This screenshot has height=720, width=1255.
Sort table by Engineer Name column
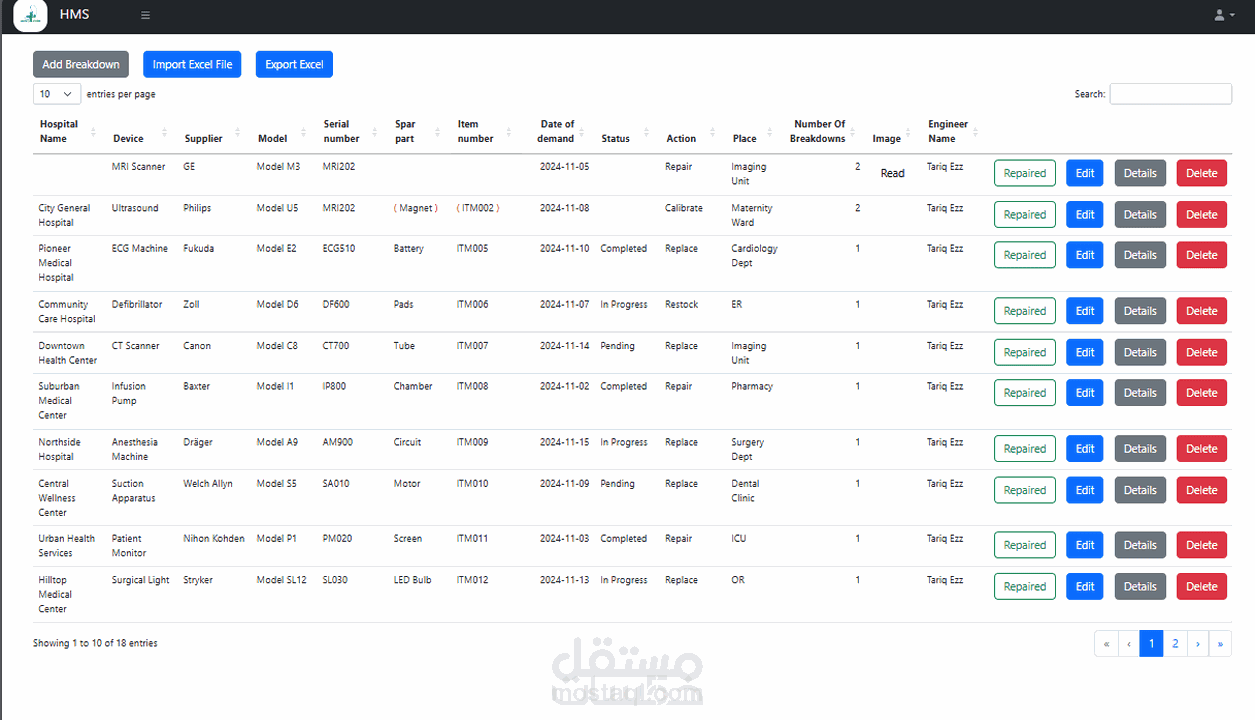[x=953, y=131]
